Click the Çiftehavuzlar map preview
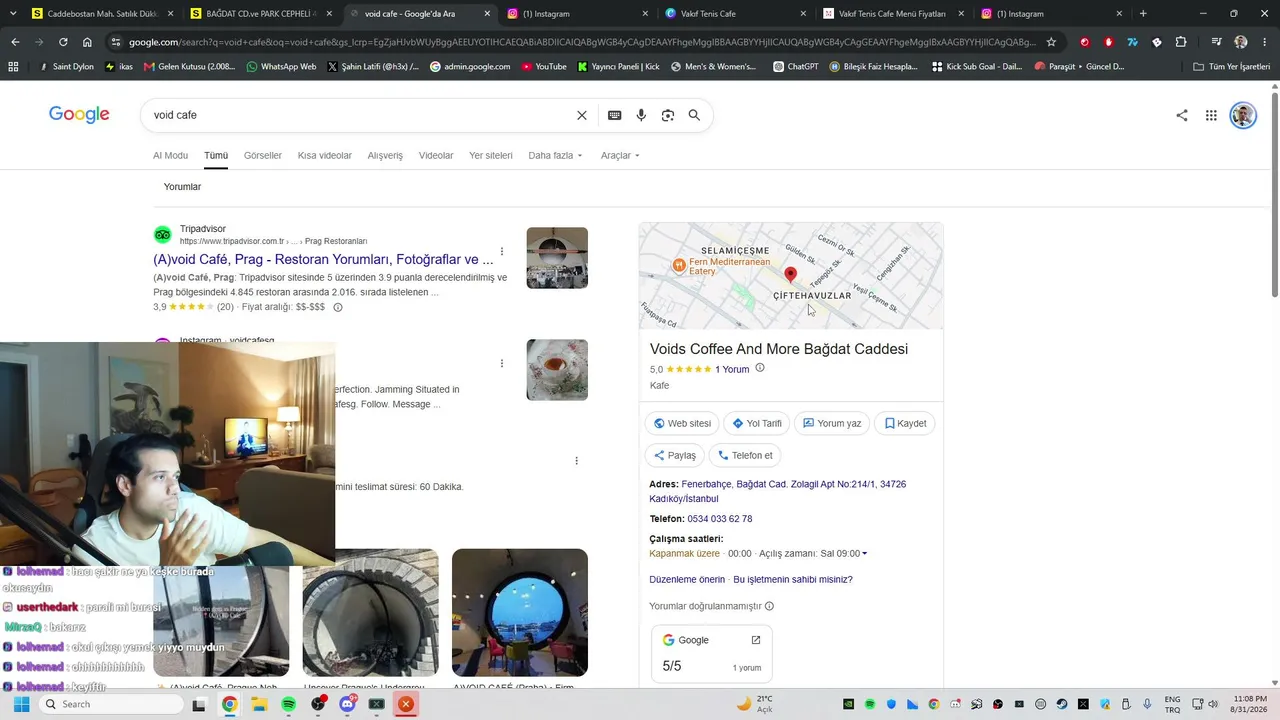Image resolution: width=1280 pixels, height=720 pixels. pos(791,276)
